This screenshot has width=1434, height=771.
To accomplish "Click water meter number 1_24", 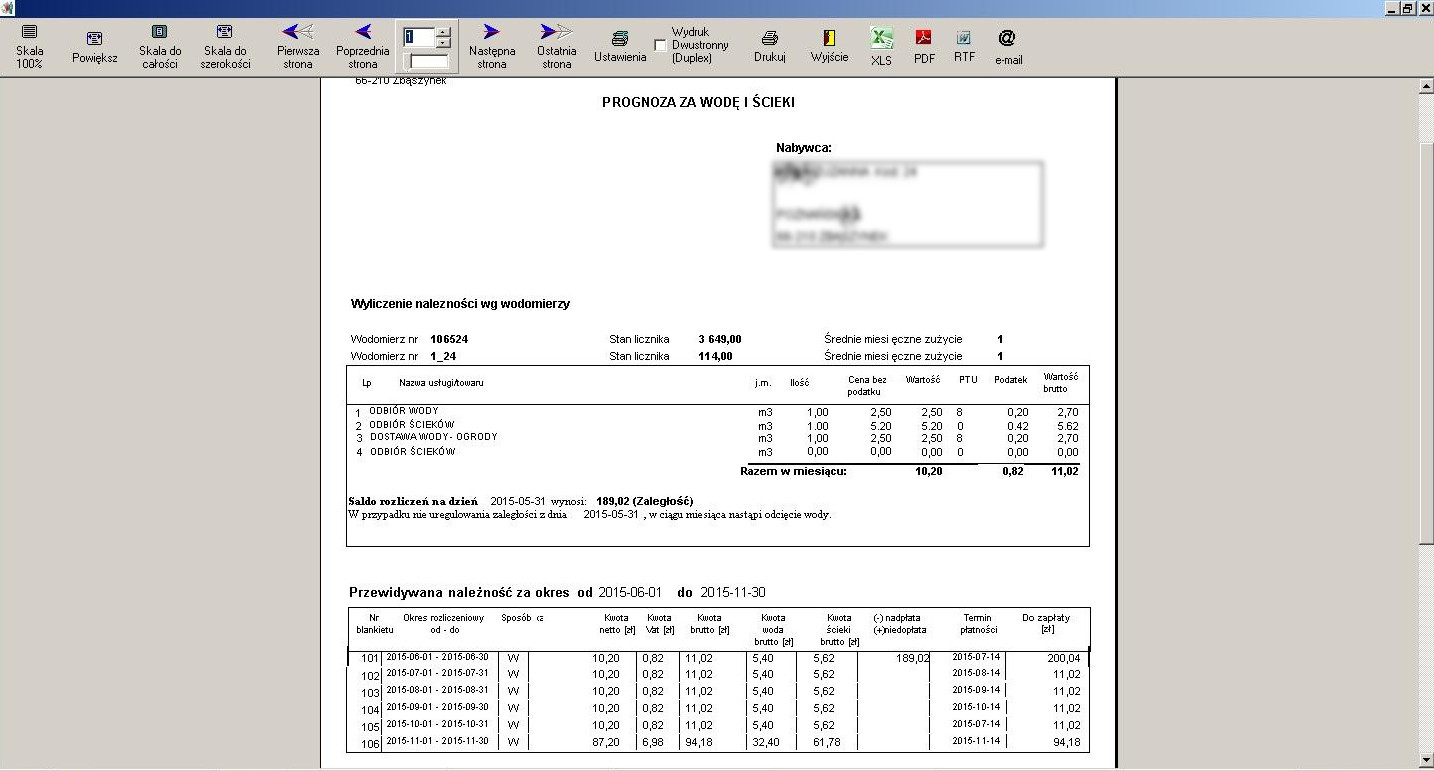I will tap(444, 356).
